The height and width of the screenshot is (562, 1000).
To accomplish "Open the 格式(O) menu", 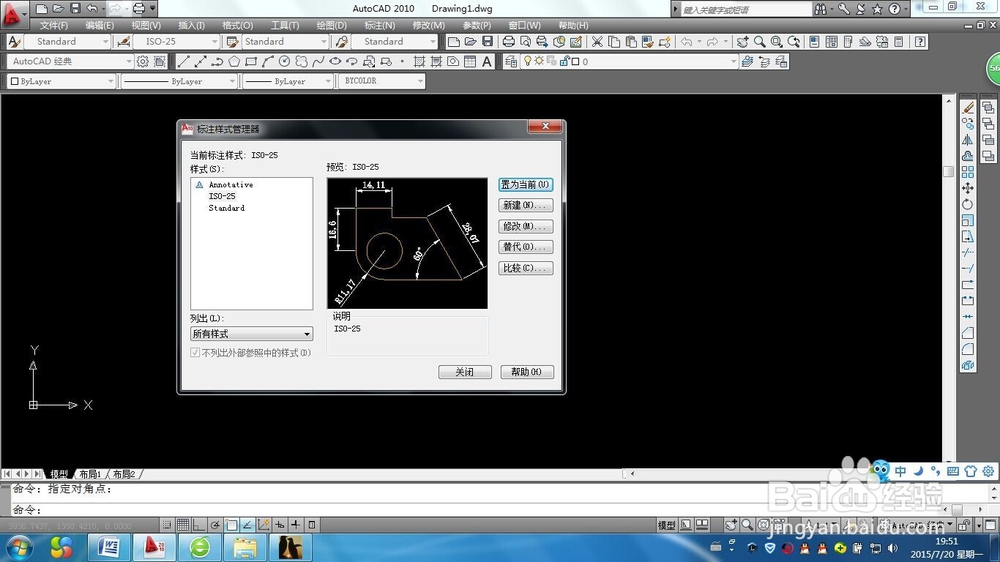I will click(237, 26).
